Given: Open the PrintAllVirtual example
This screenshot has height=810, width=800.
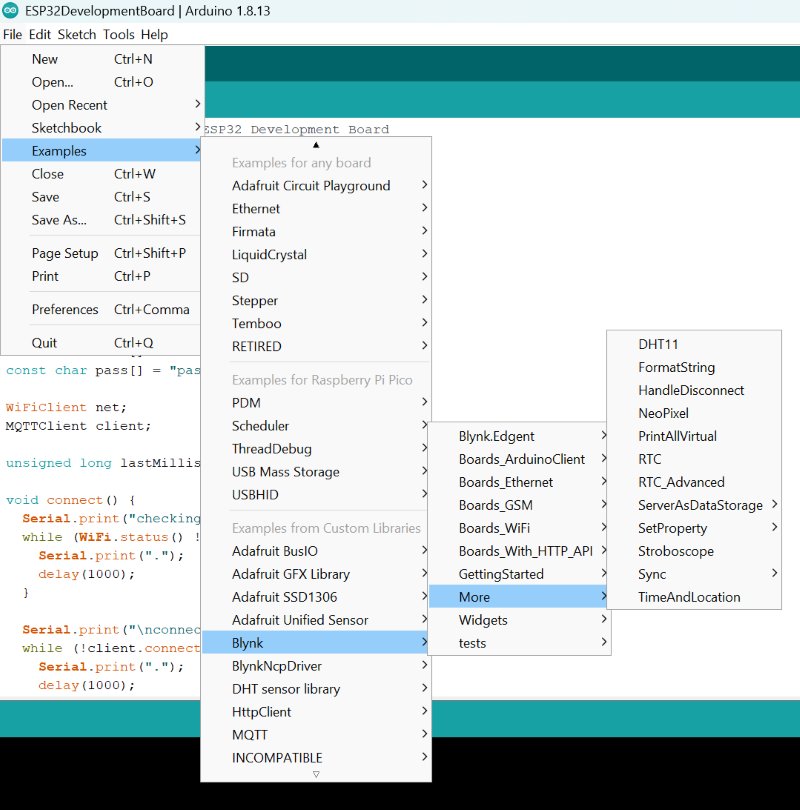Looking at the screenshot, I should coord(694,436).
